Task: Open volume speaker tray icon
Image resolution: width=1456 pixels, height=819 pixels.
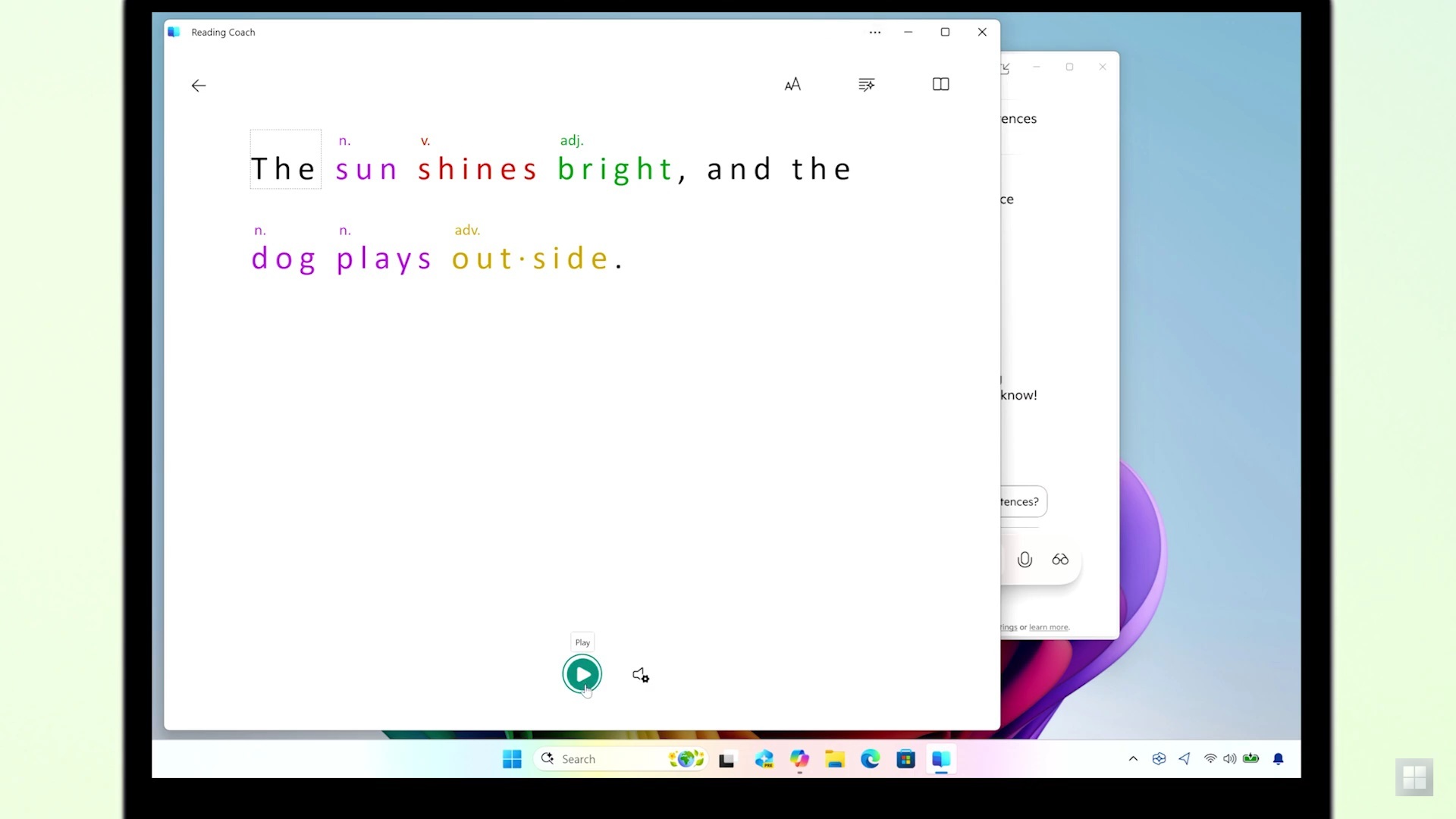Action: pyautogui.click(x=1230, y=758)
